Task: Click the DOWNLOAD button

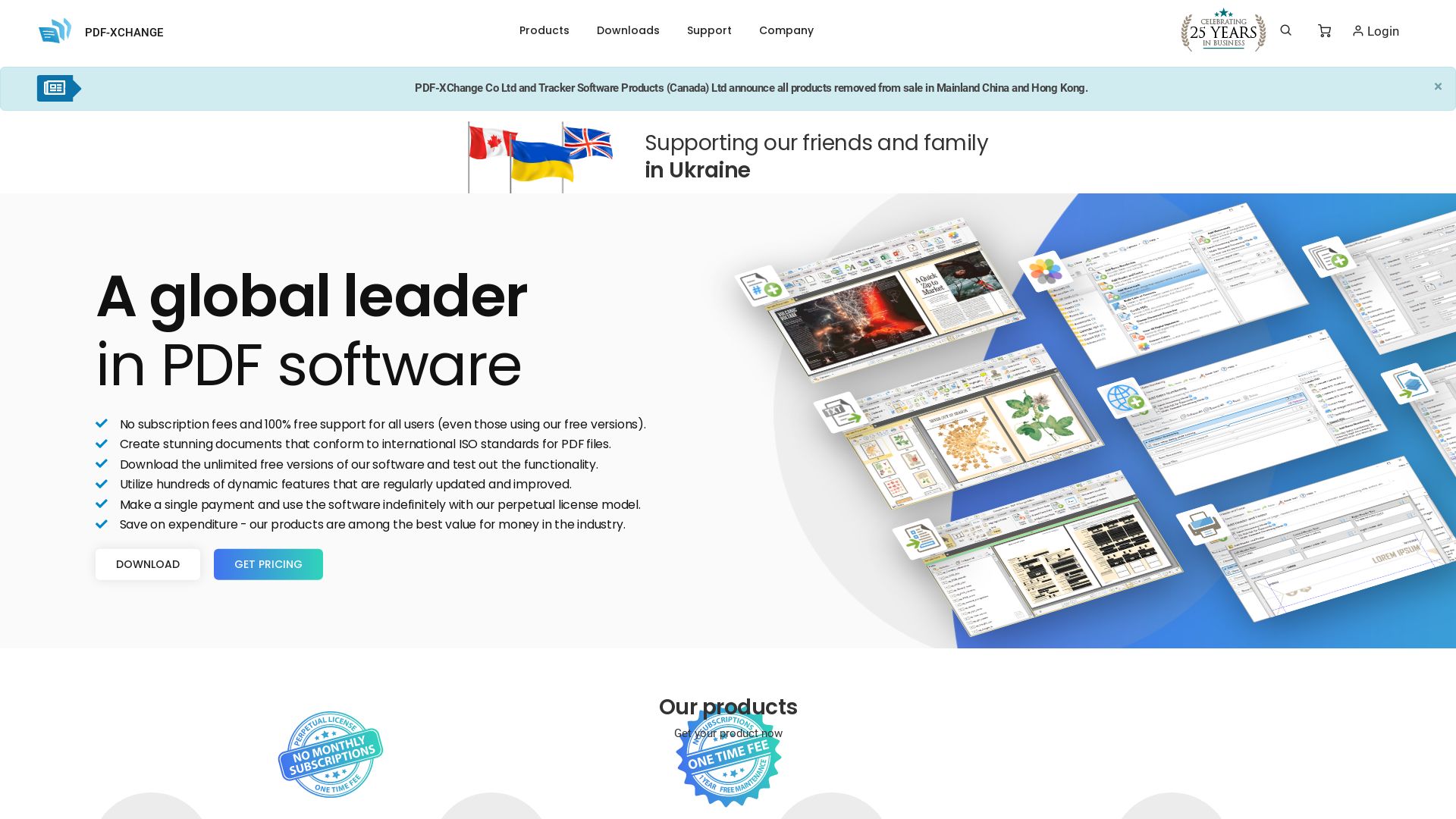Action: pos(147,564)
